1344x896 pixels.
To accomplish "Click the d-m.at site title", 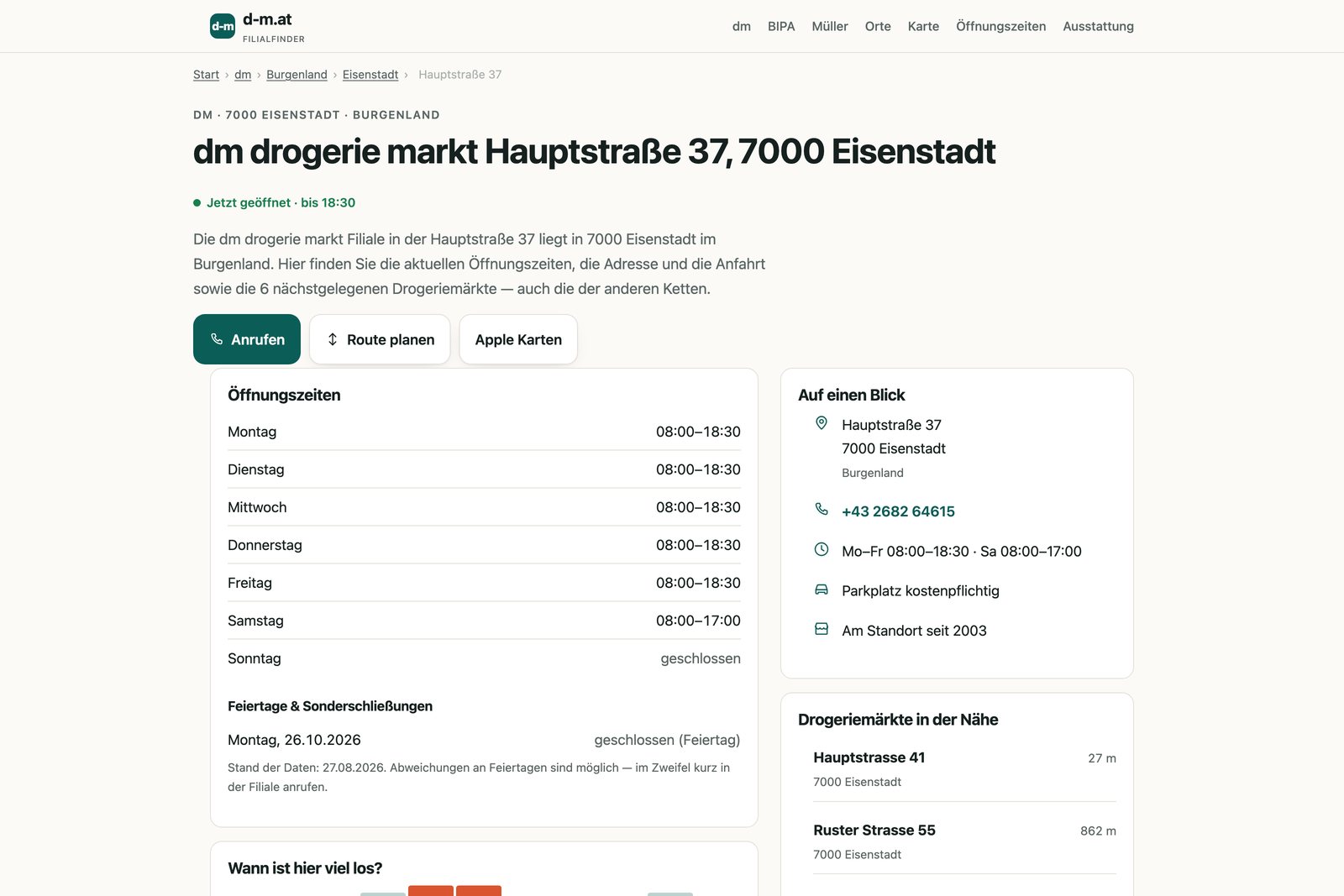I will point(267,19).
